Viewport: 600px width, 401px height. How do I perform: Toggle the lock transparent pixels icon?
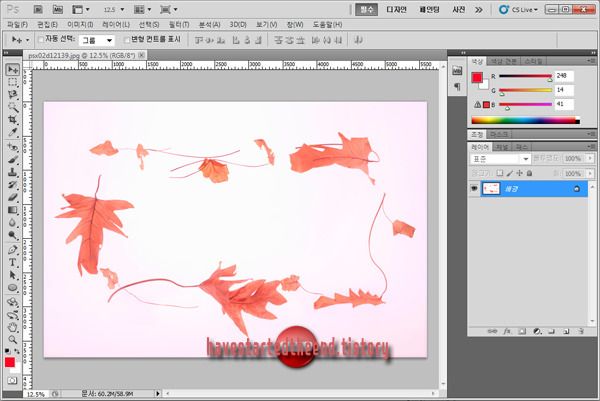(x=500, y=173)
